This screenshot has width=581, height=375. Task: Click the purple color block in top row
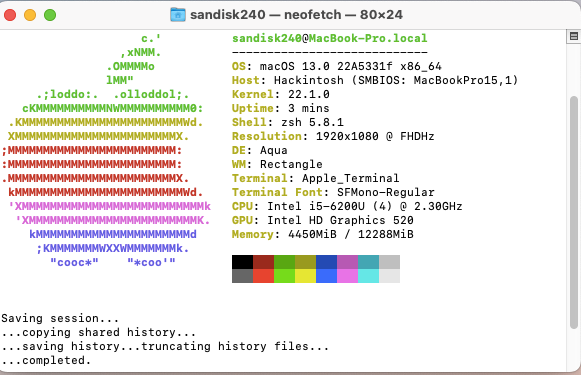[x=347, y=262]
